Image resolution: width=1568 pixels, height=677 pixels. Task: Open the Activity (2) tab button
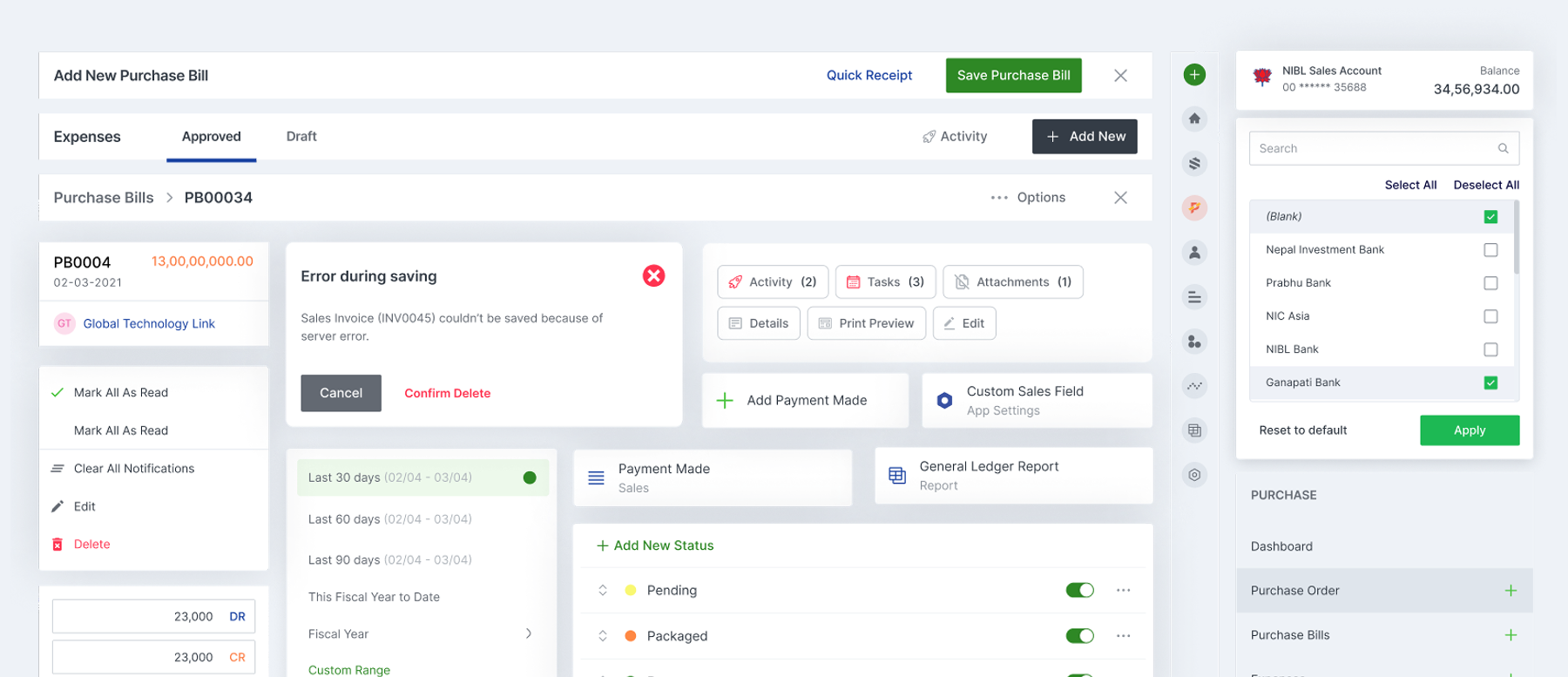(x=772, y=282)
